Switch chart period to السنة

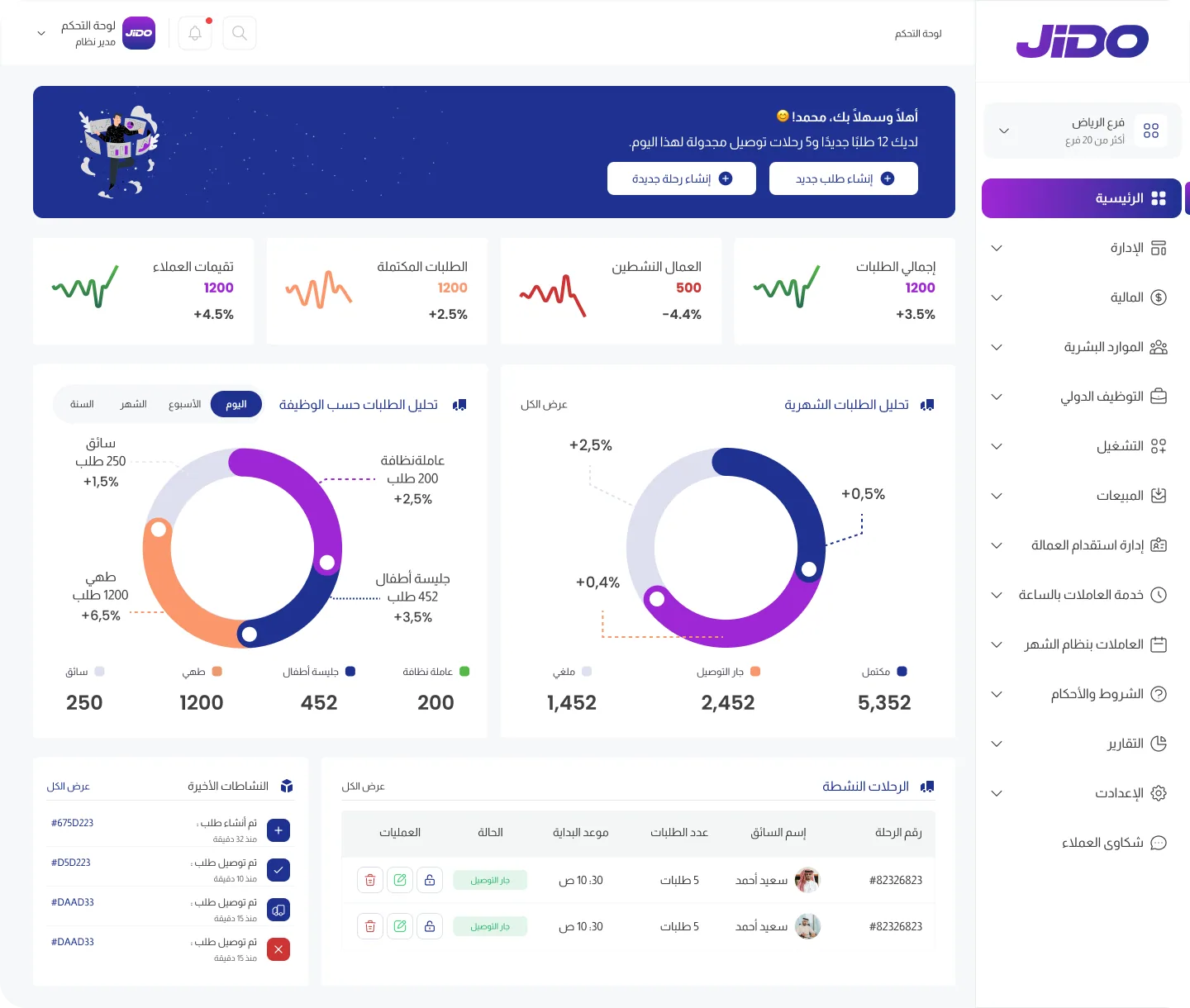pyautogui.click(x=82, y=404)
